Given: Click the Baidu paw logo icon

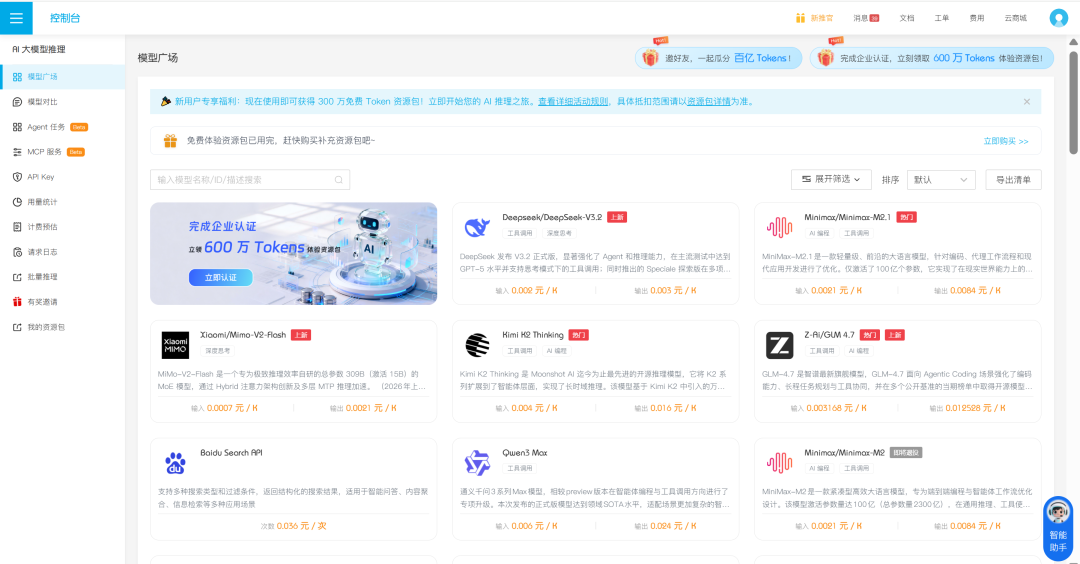Looking at the screenshot, I should [x=175, y=463].
